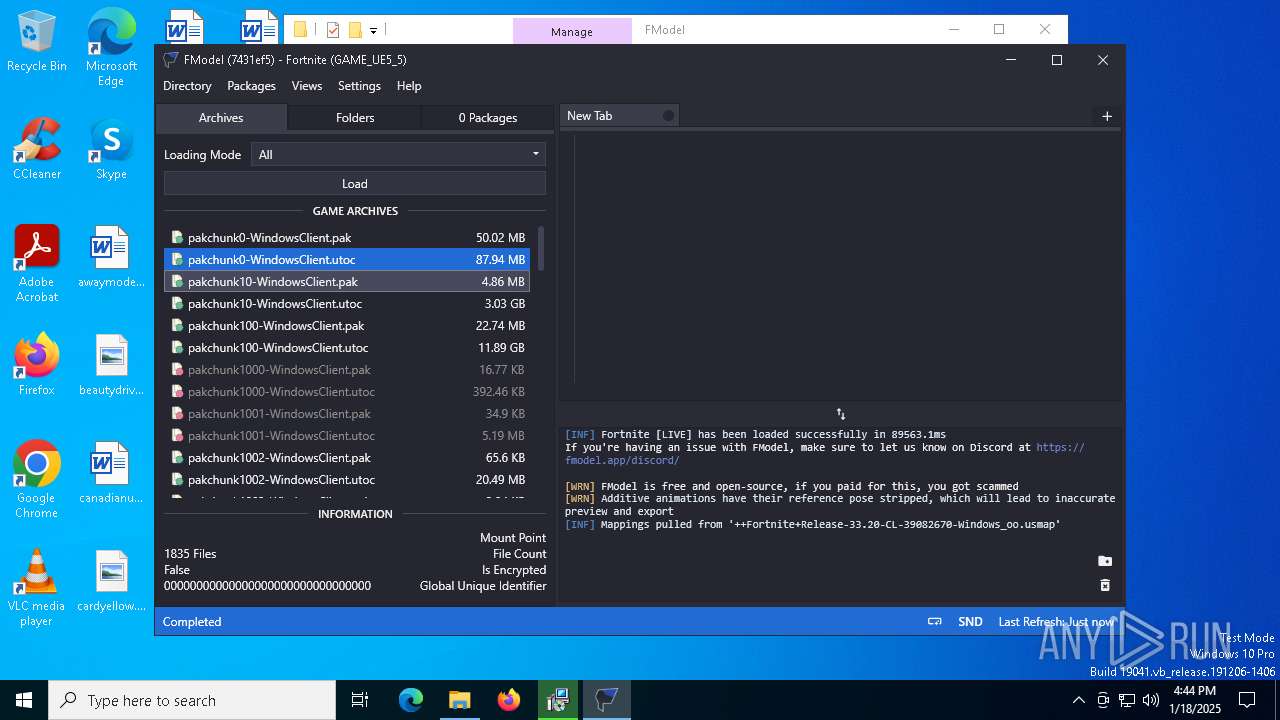Image resolution: width=1280 pixels, height=720 pixels.
Task: Click the SND status indicator
Action: tap(970, 622)
